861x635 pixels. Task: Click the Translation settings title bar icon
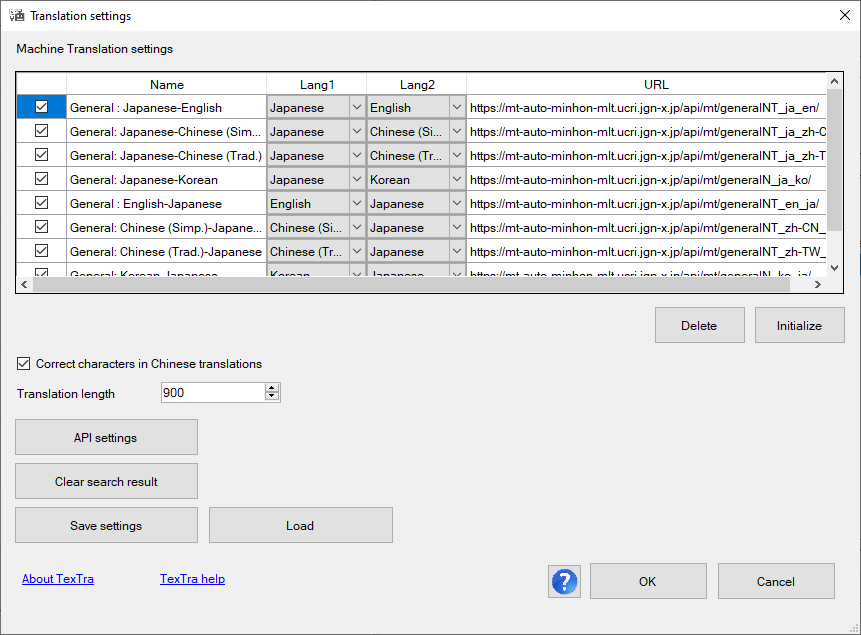click(17, 15)
